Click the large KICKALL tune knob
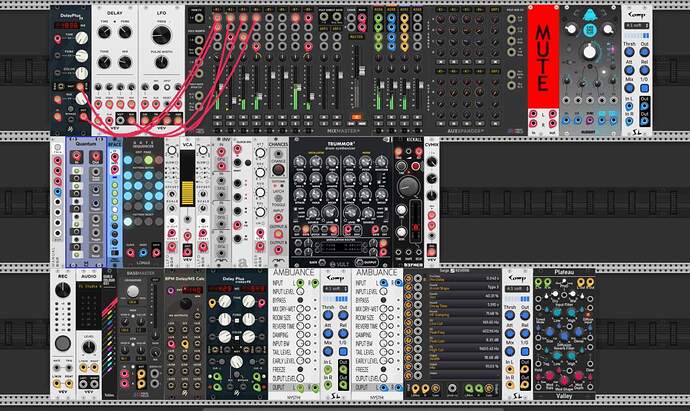 407,187
